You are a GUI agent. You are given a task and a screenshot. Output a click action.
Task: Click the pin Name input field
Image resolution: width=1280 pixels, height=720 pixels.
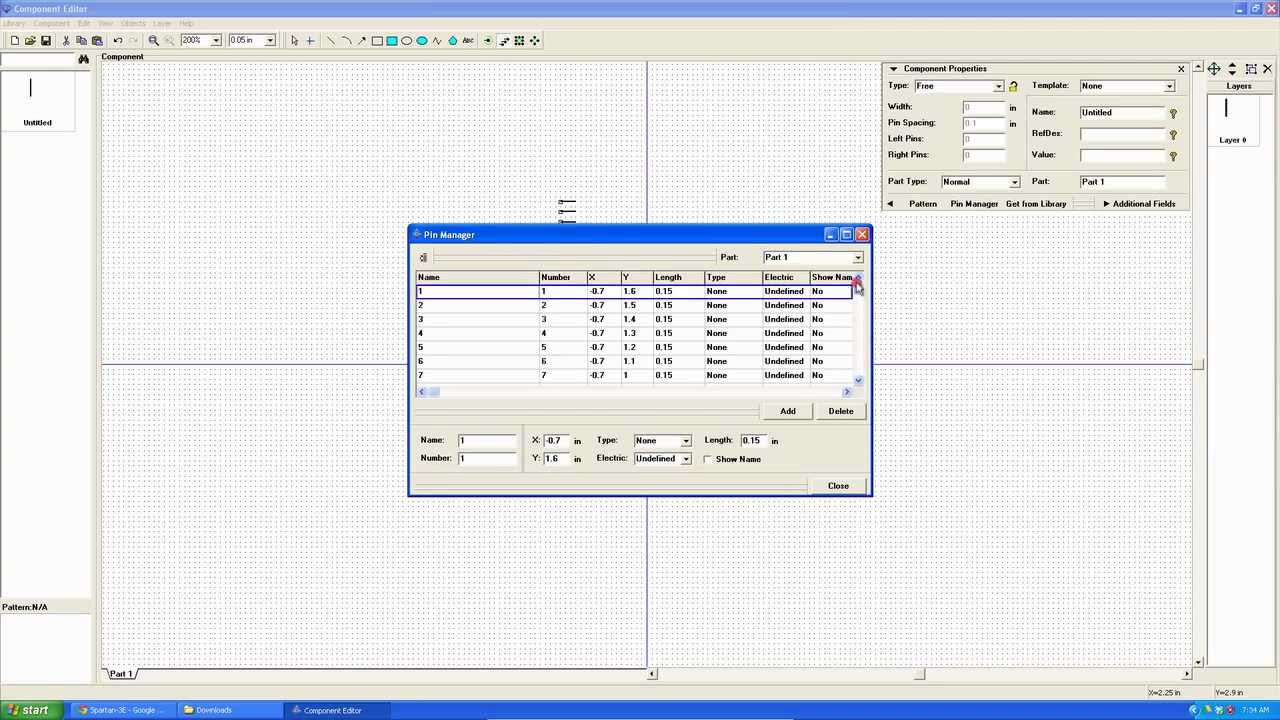487,441
